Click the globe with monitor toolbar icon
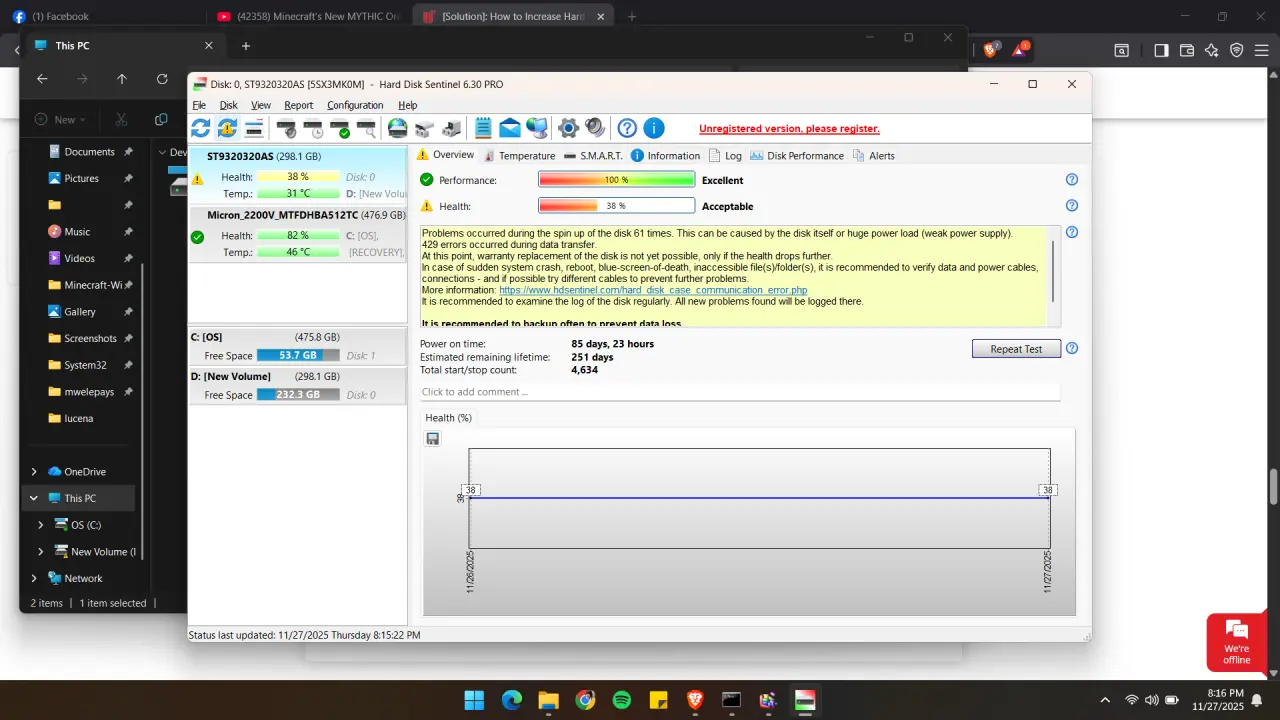This screenshot has height=720, width=1280. point(537,128)
